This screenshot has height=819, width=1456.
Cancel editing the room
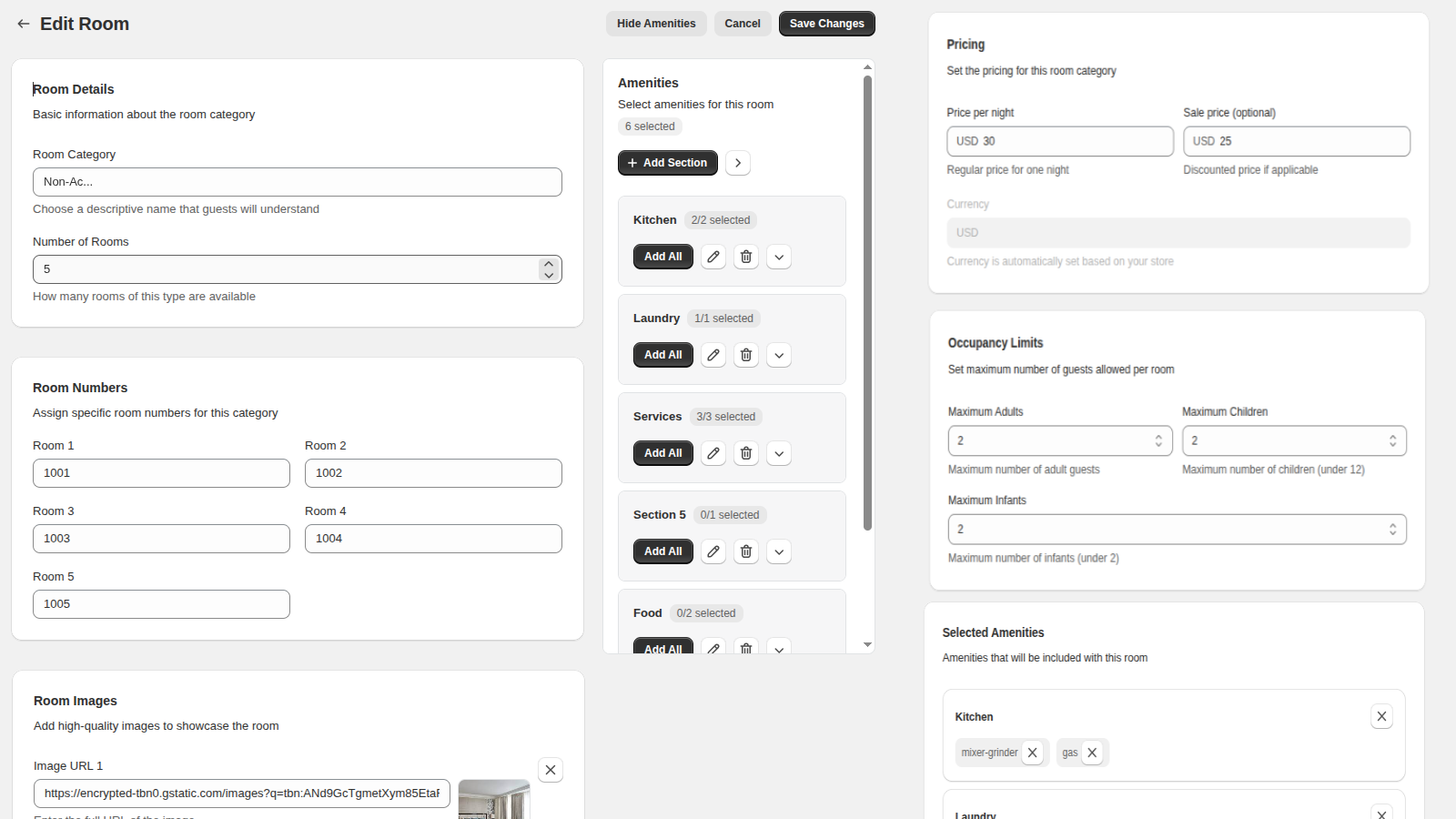click(x=743, y=23)
